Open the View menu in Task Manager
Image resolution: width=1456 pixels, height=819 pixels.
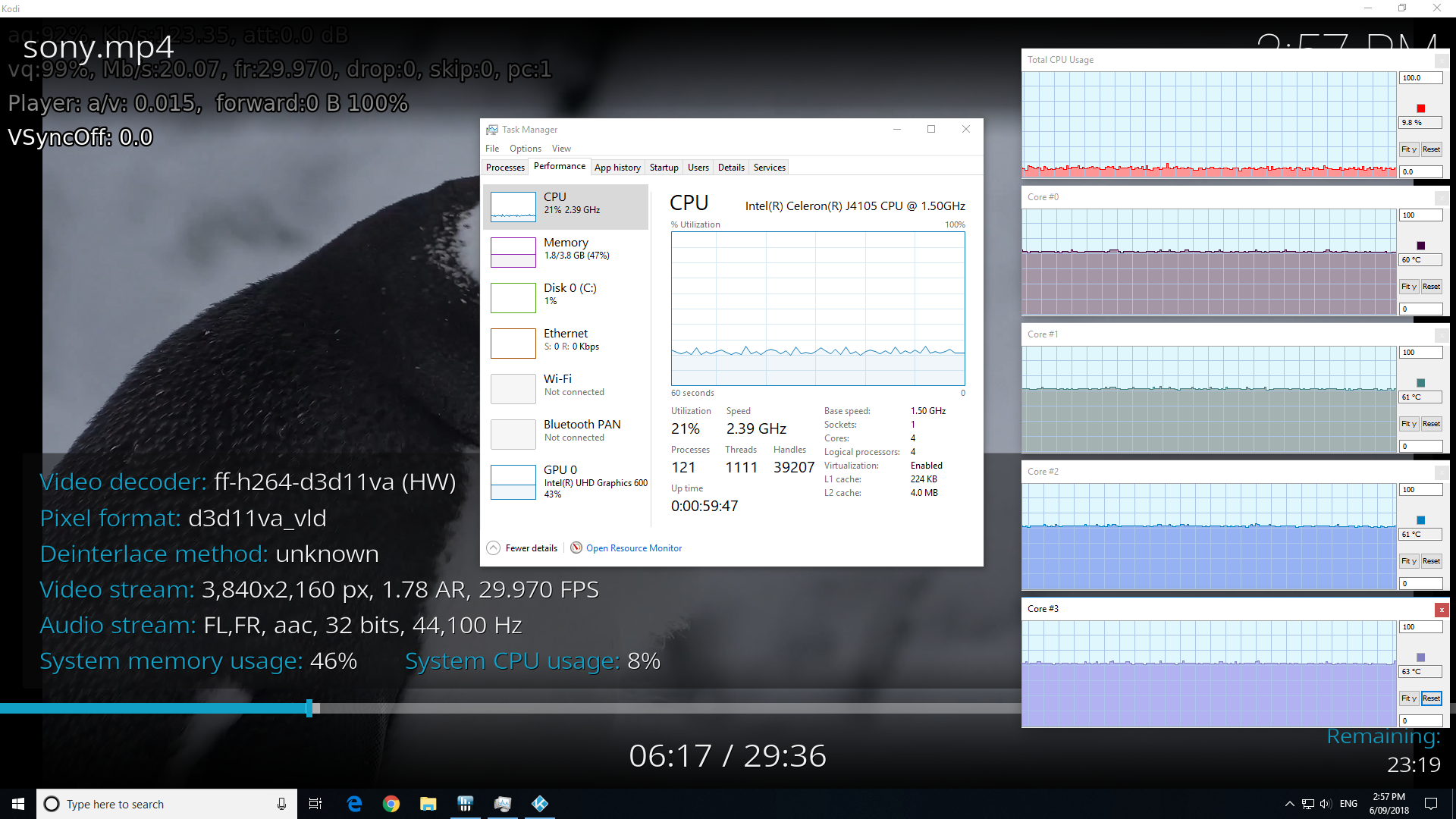pos(561,149)
